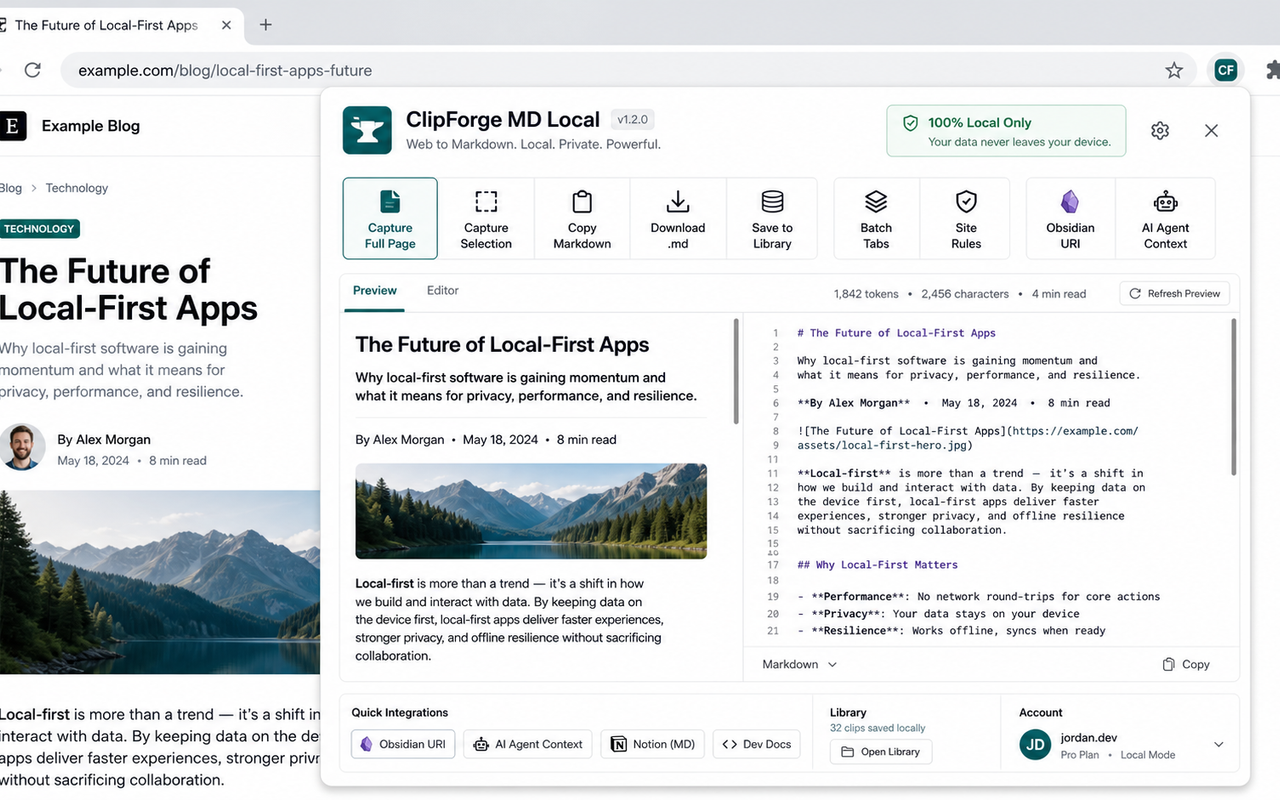1280x800 pixels.
Task: Click Technology breadcrumb link on blog
Action: pyautogui.click(x=77, y=188)
